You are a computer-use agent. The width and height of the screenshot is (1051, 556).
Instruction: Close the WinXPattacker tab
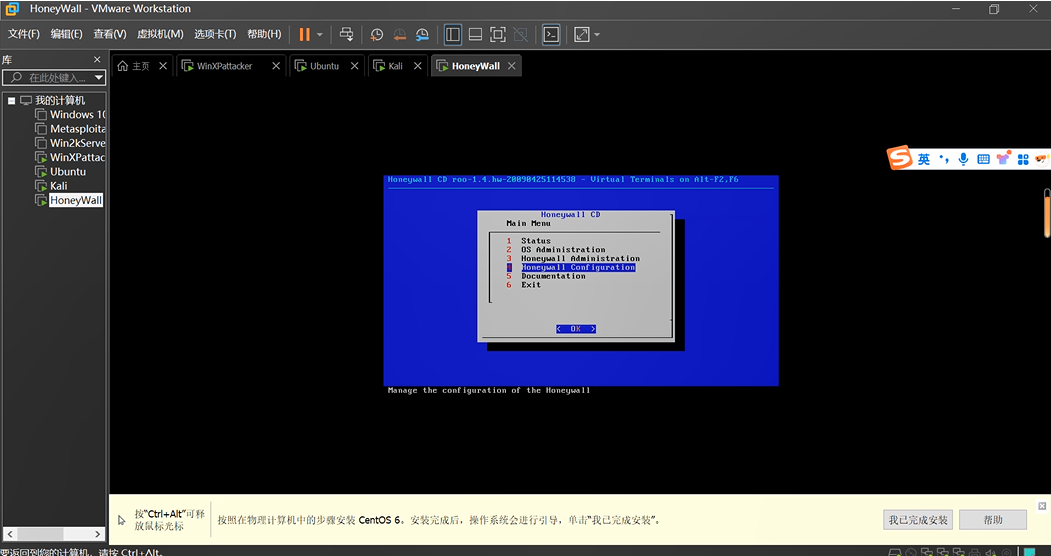(x=276, y=66)
